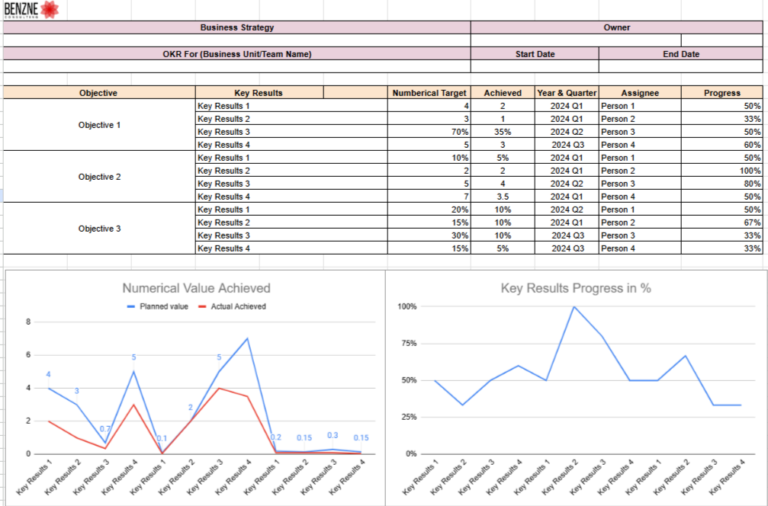
Task: Click the empty cell below Business Strategy
Action: click(237, 41)
